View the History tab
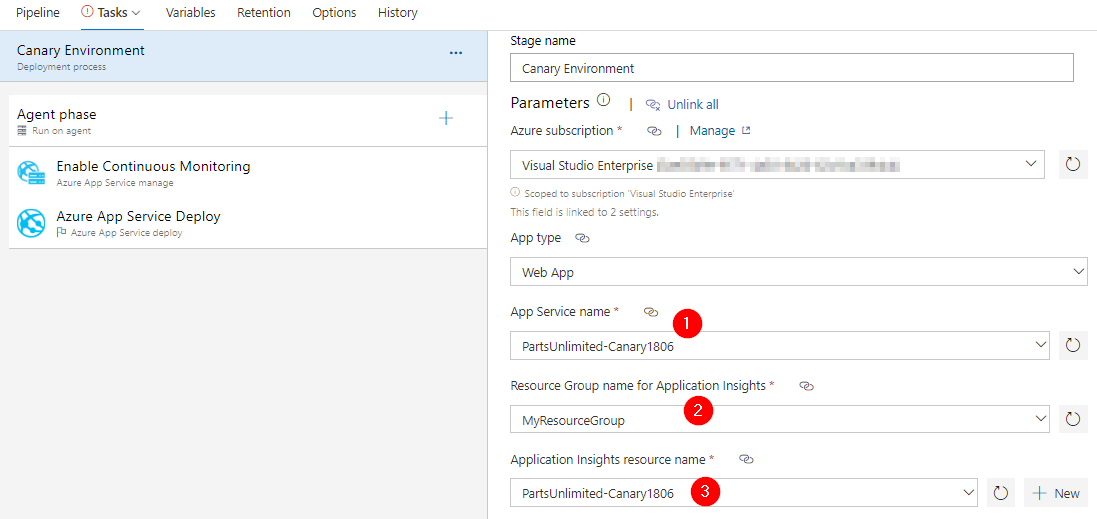Screen dimensions: 1097x519 click(x=397, y=13)
